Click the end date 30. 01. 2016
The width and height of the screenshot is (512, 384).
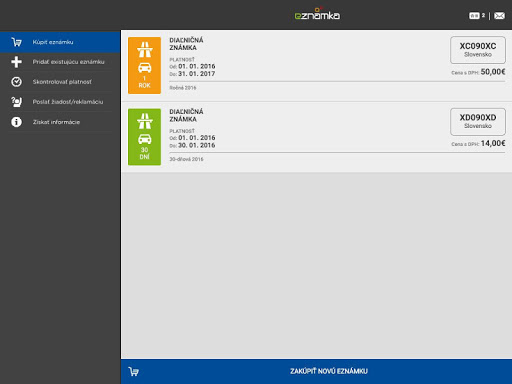point(197,145)
